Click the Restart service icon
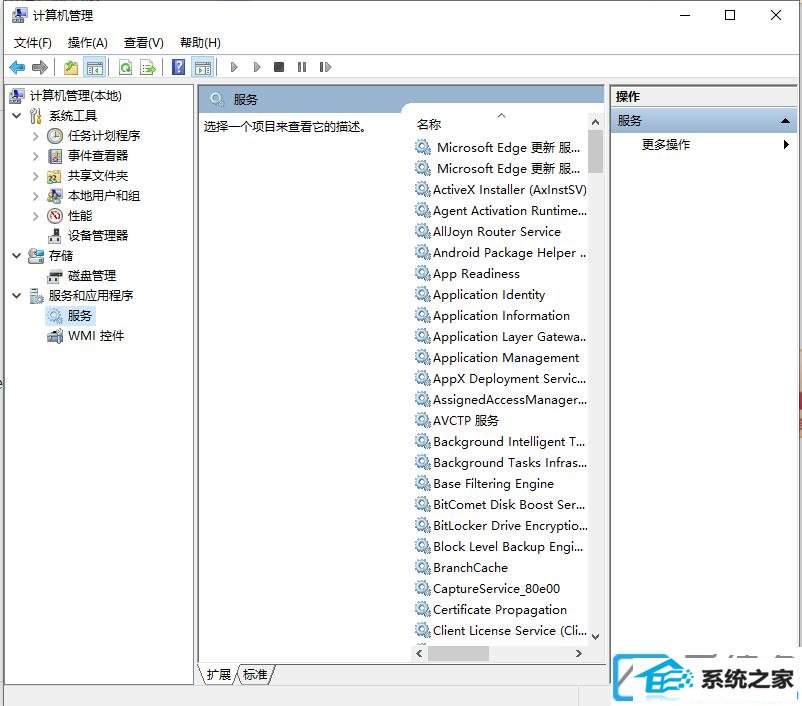The height and width of the screenshot is (706, 802). click(325, 67)
